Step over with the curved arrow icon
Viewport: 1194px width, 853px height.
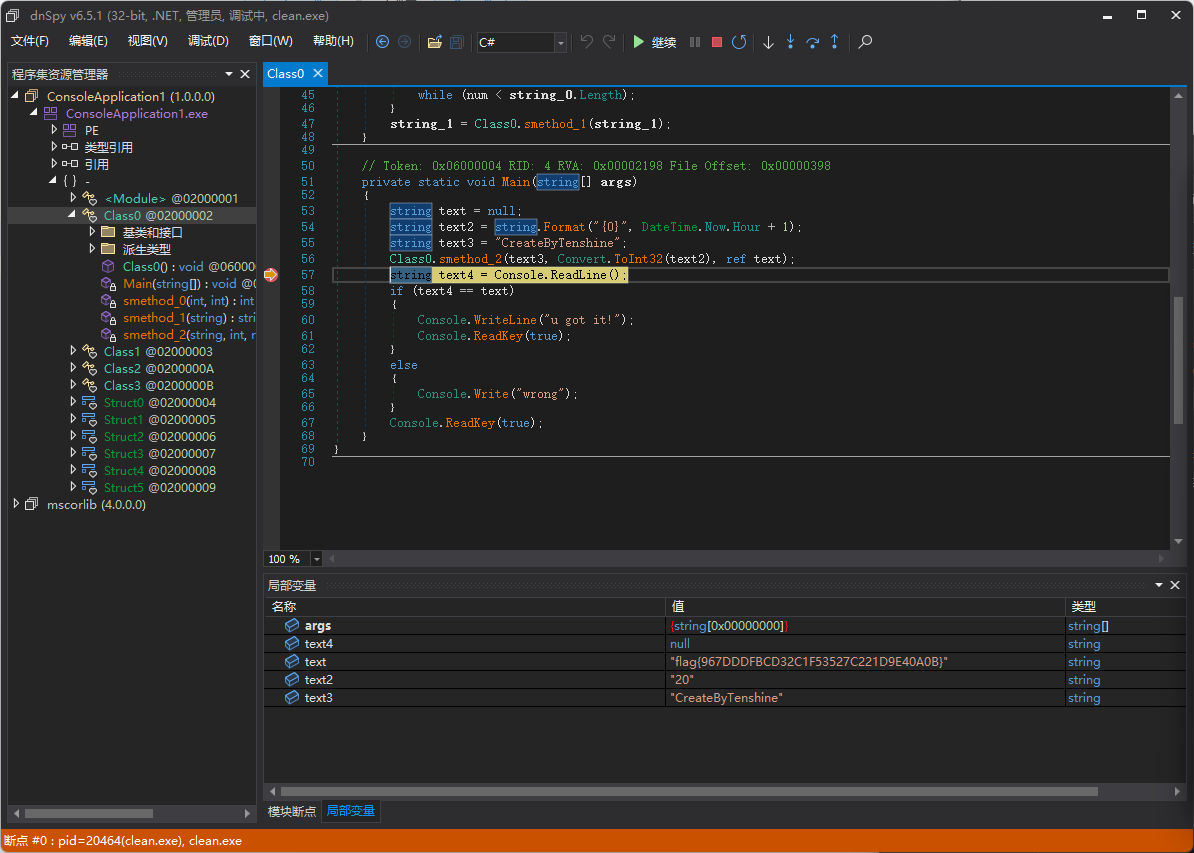click(x=812, y=43)
